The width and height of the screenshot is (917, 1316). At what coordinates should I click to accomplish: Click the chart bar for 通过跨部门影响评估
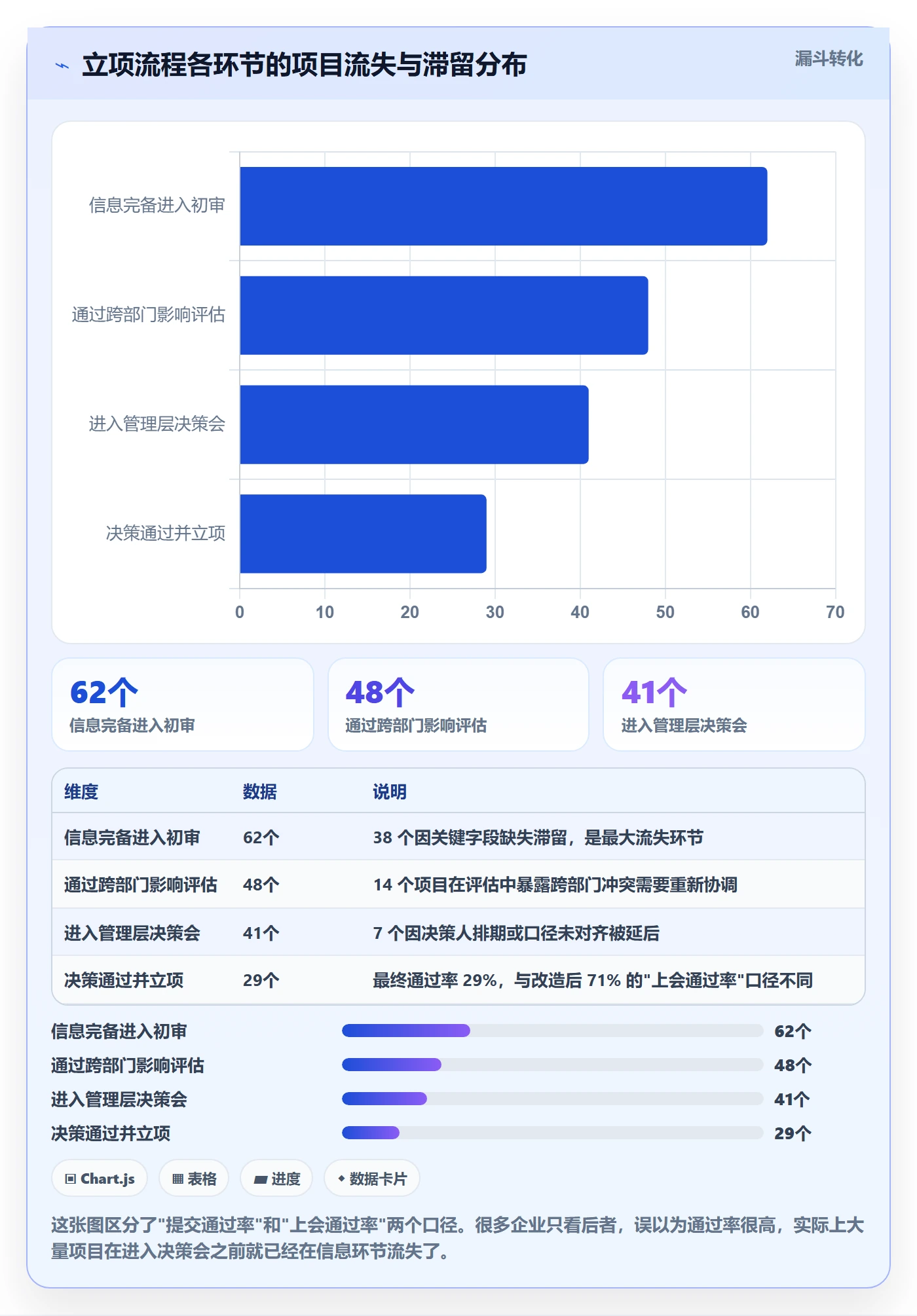point(443,316)
